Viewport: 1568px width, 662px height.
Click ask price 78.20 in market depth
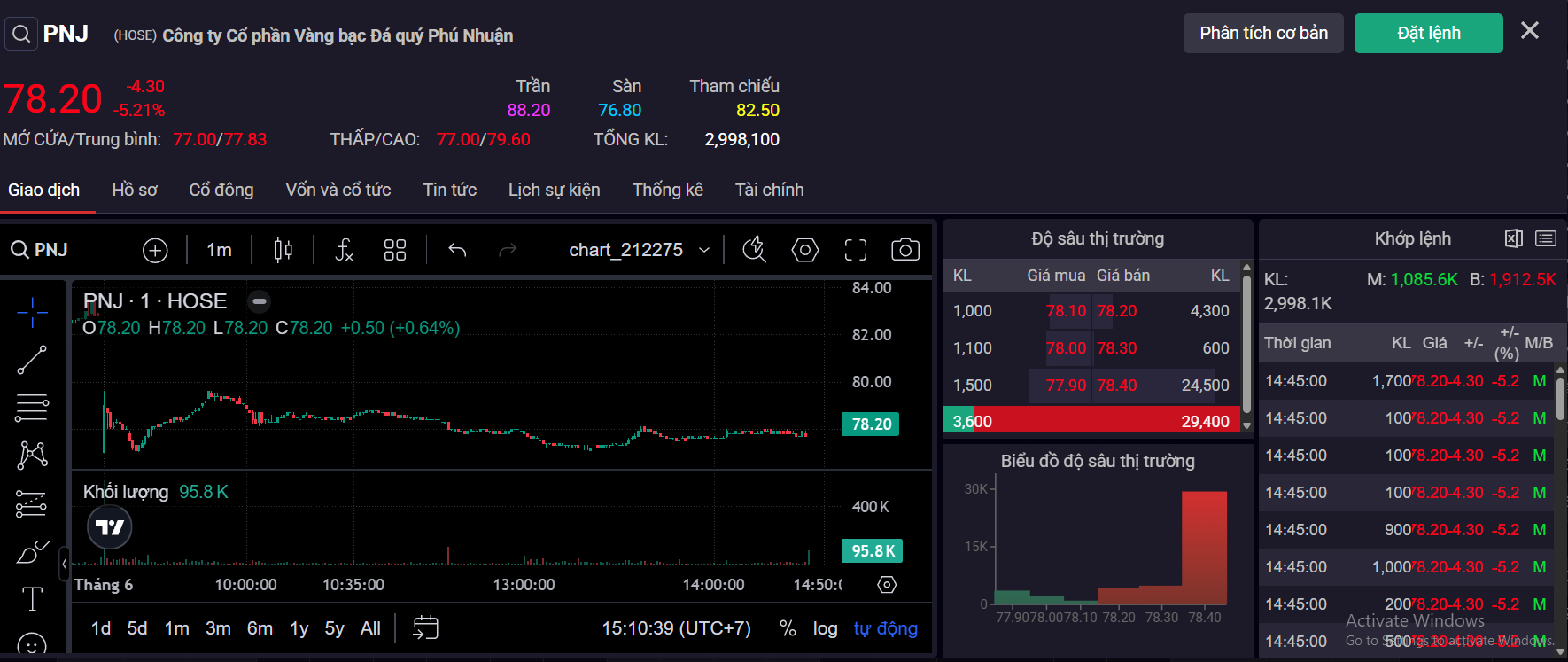pos(1116,311)
